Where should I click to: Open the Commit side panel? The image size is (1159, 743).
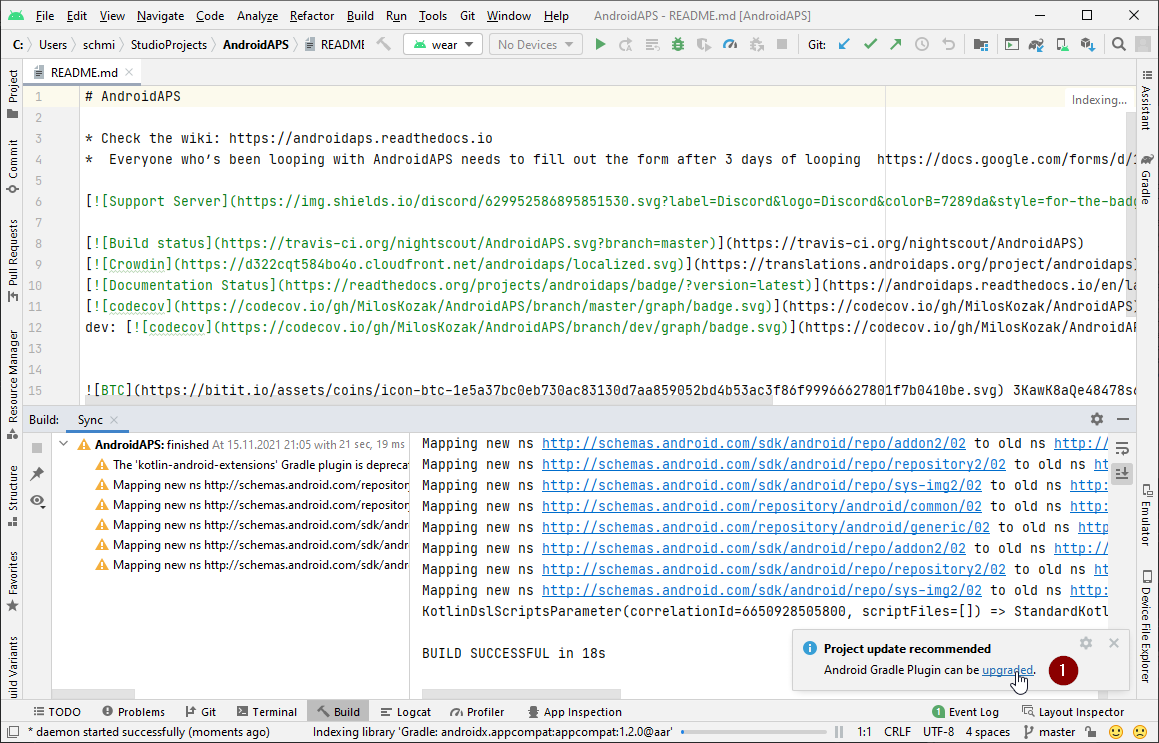pyautogui.click(x=13, y=166)
